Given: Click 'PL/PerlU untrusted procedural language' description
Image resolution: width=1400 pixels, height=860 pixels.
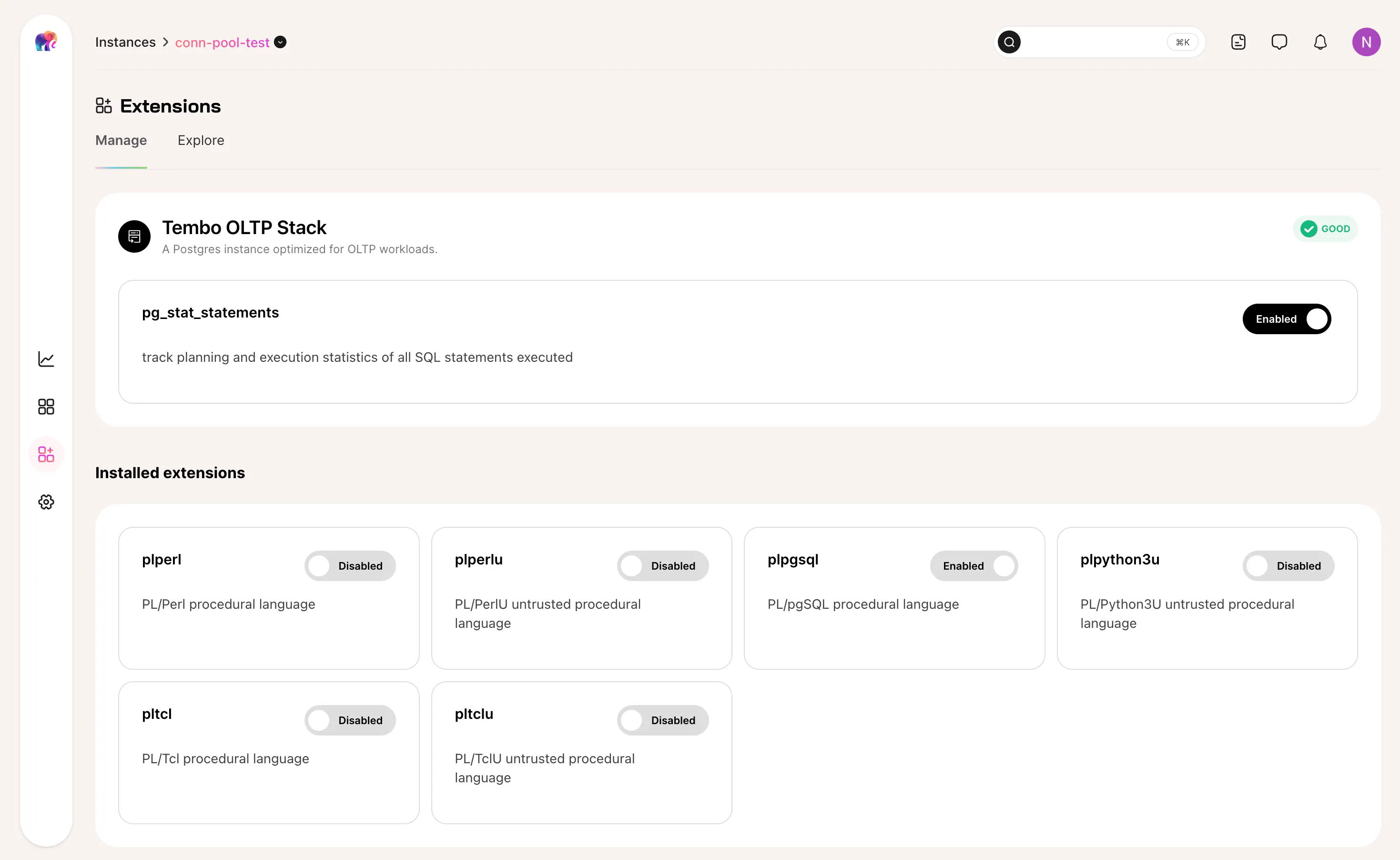Looking at the screenshot, I should [548, 614].
